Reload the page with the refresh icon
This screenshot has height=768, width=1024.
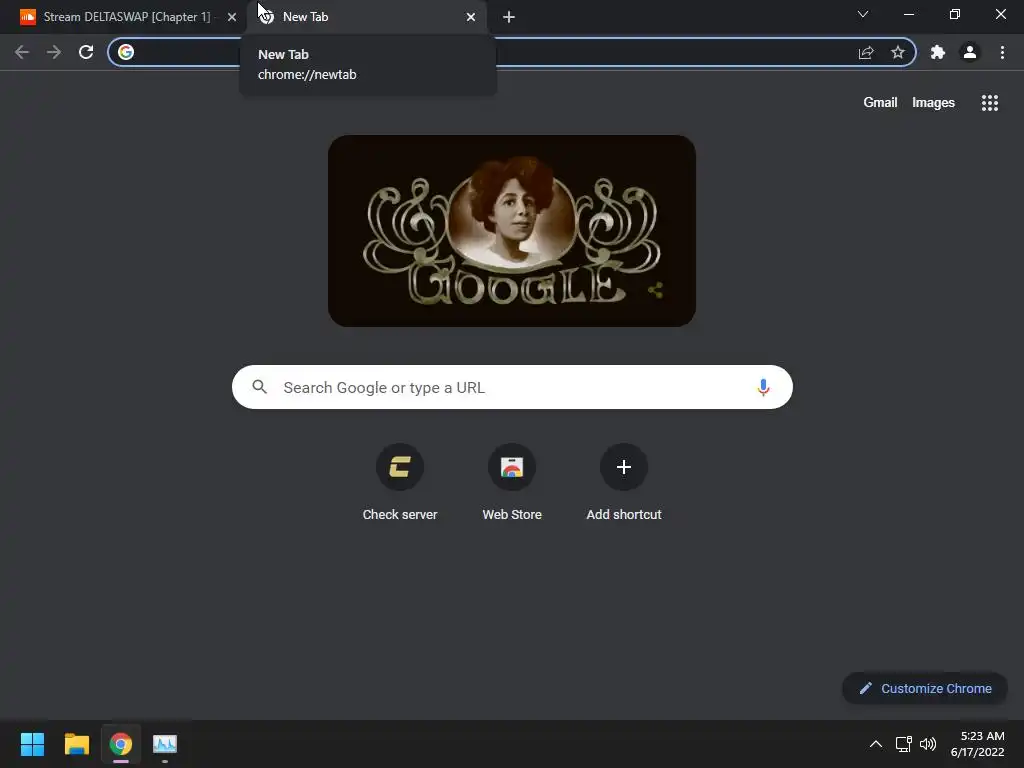(x=86, y=52)
